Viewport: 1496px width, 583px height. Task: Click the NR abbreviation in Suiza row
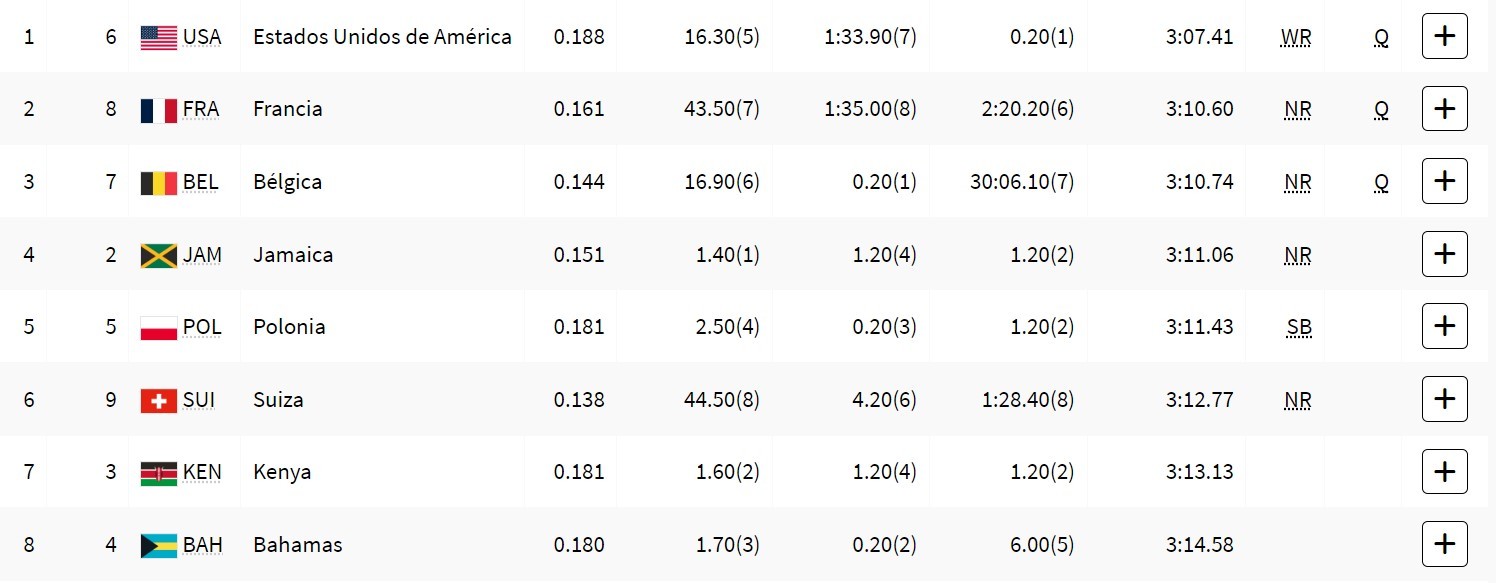click(x=1298, y=401)
